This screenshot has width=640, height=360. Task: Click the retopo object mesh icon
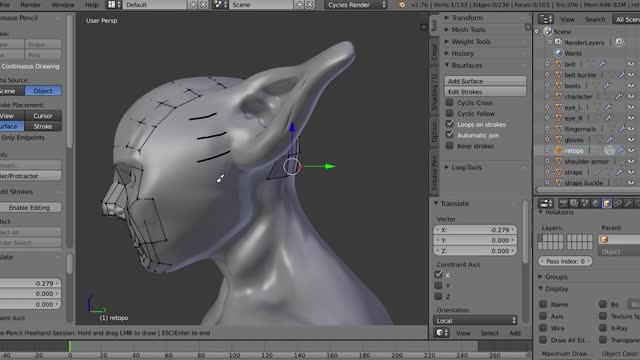tap(559, 151)
